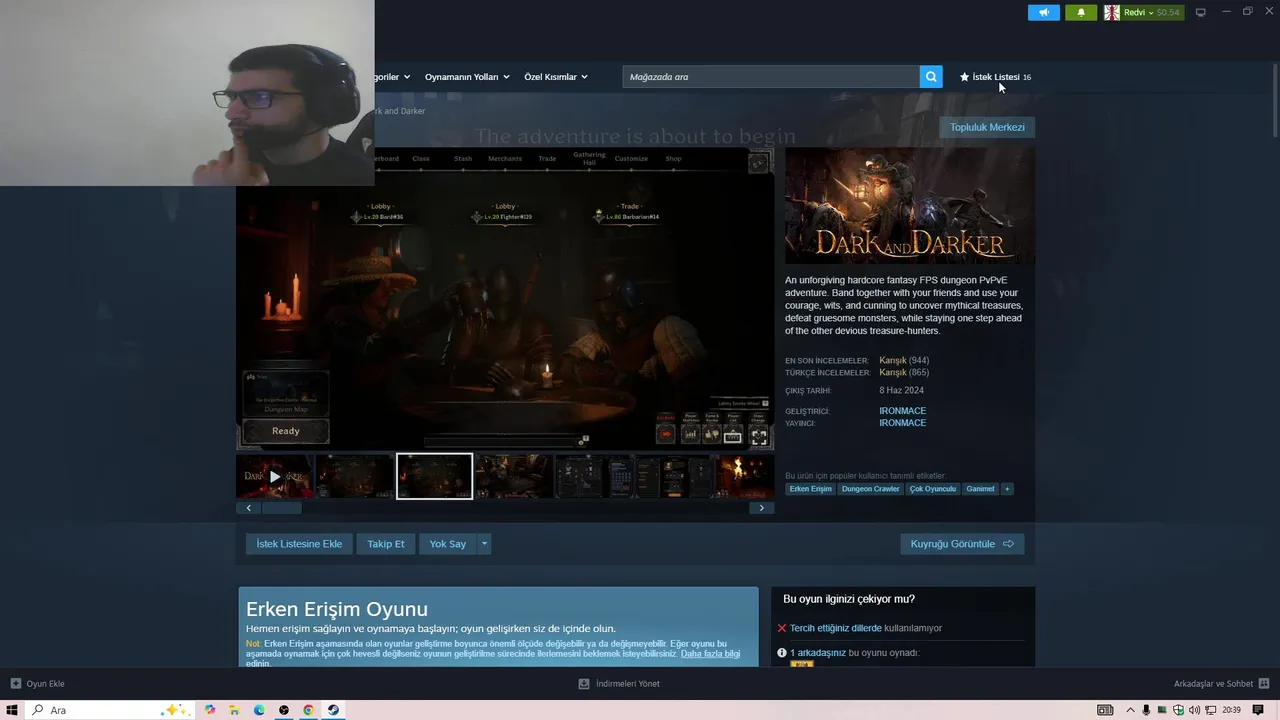The height and width of the screenshot is (720, 1280).
Task: Select the second screenshot thumbnail
Action: [x=354, y=476]
